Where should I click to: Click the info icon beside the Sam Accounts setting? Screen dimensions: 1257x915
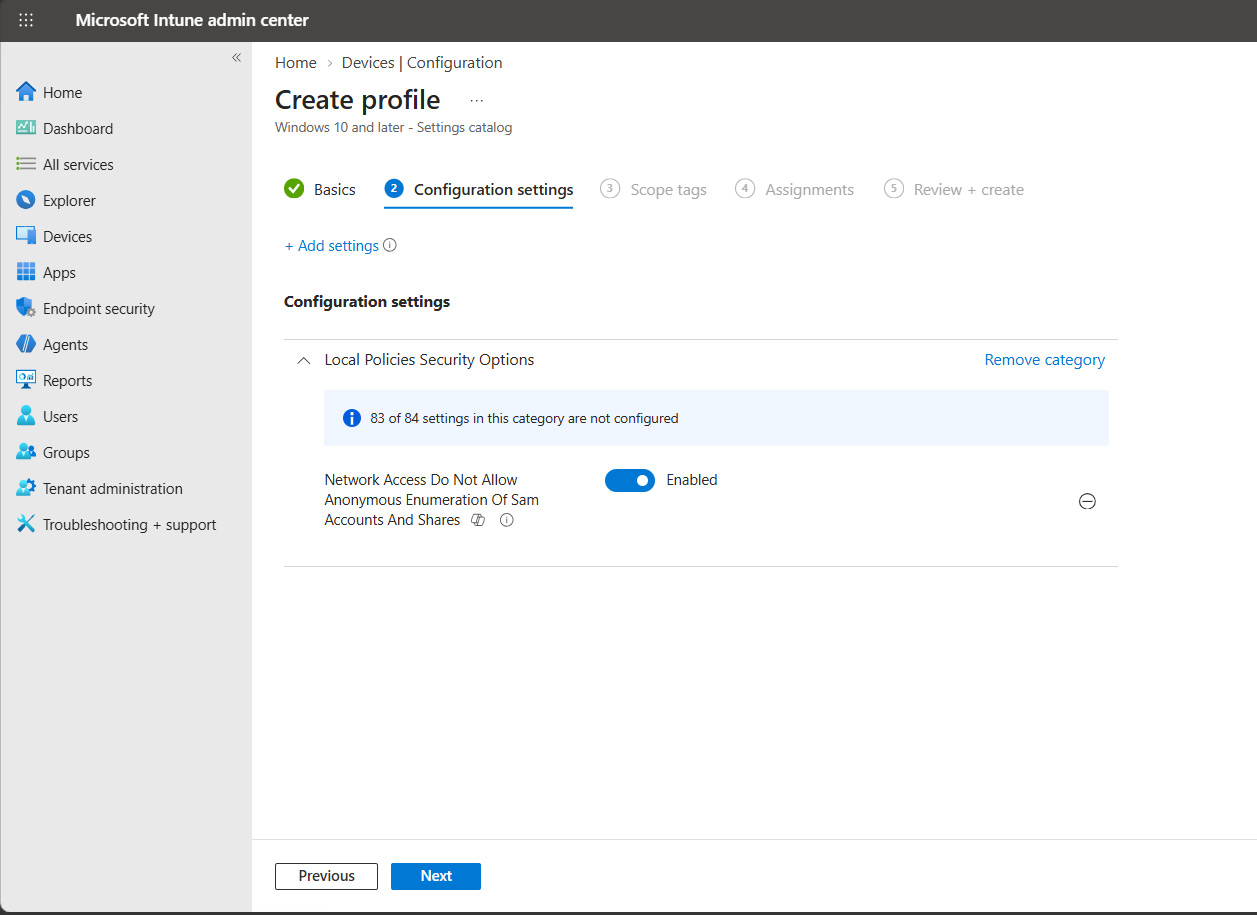pyautogui.click(x=507, y=520)
